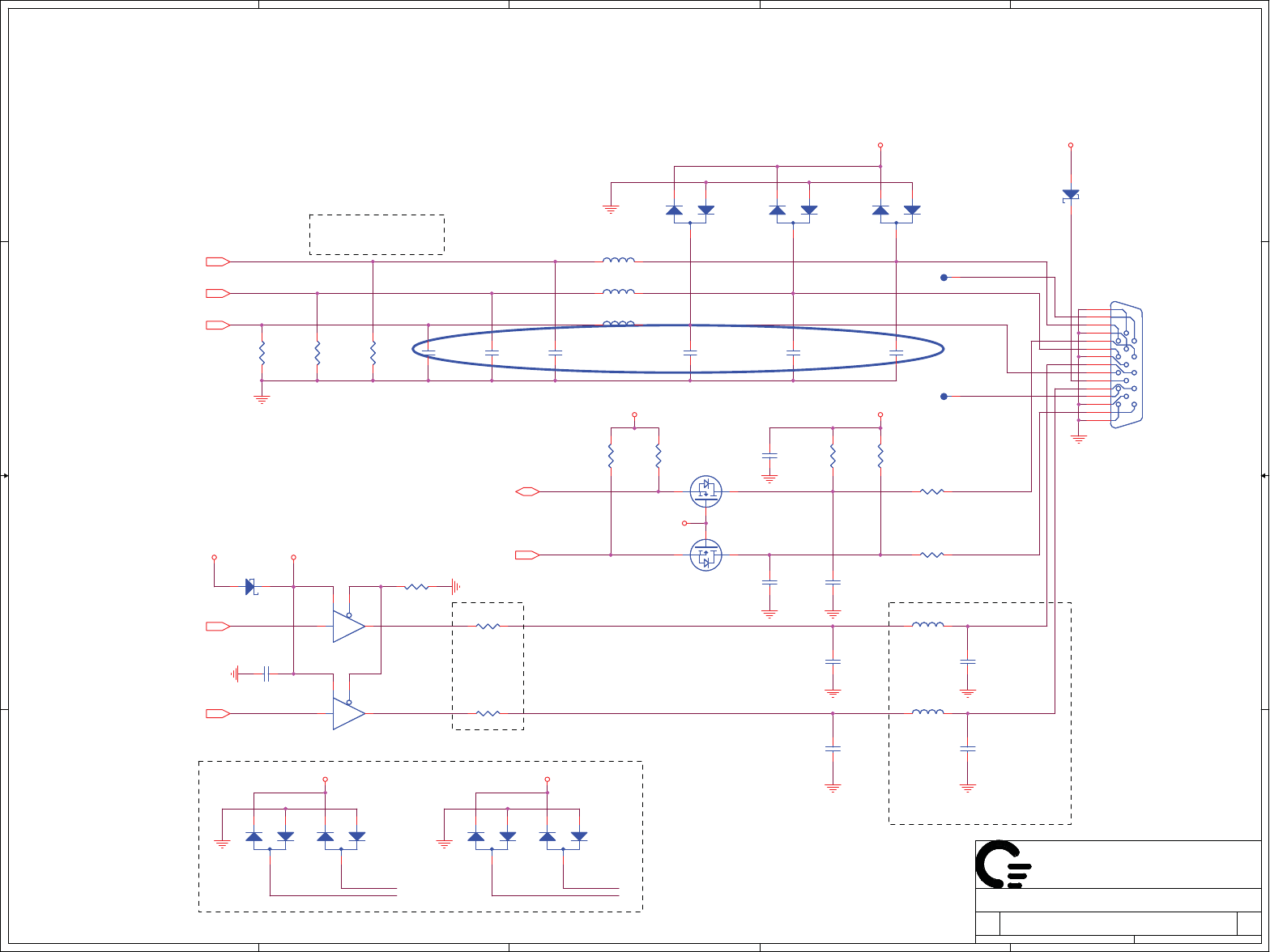Select the lower MOSFET transistor symbol
The width and height of the screenshot is (1270, 952).
tap(706, 555)
